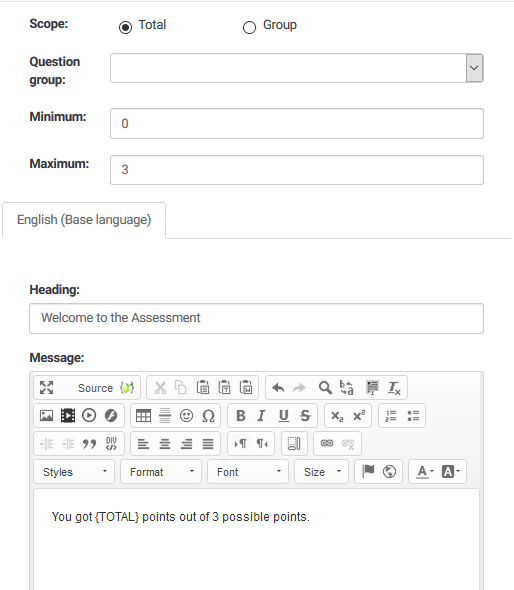Undo the last edit
The height and width of the screenshot is (590, 514).
tap(278, 387)
